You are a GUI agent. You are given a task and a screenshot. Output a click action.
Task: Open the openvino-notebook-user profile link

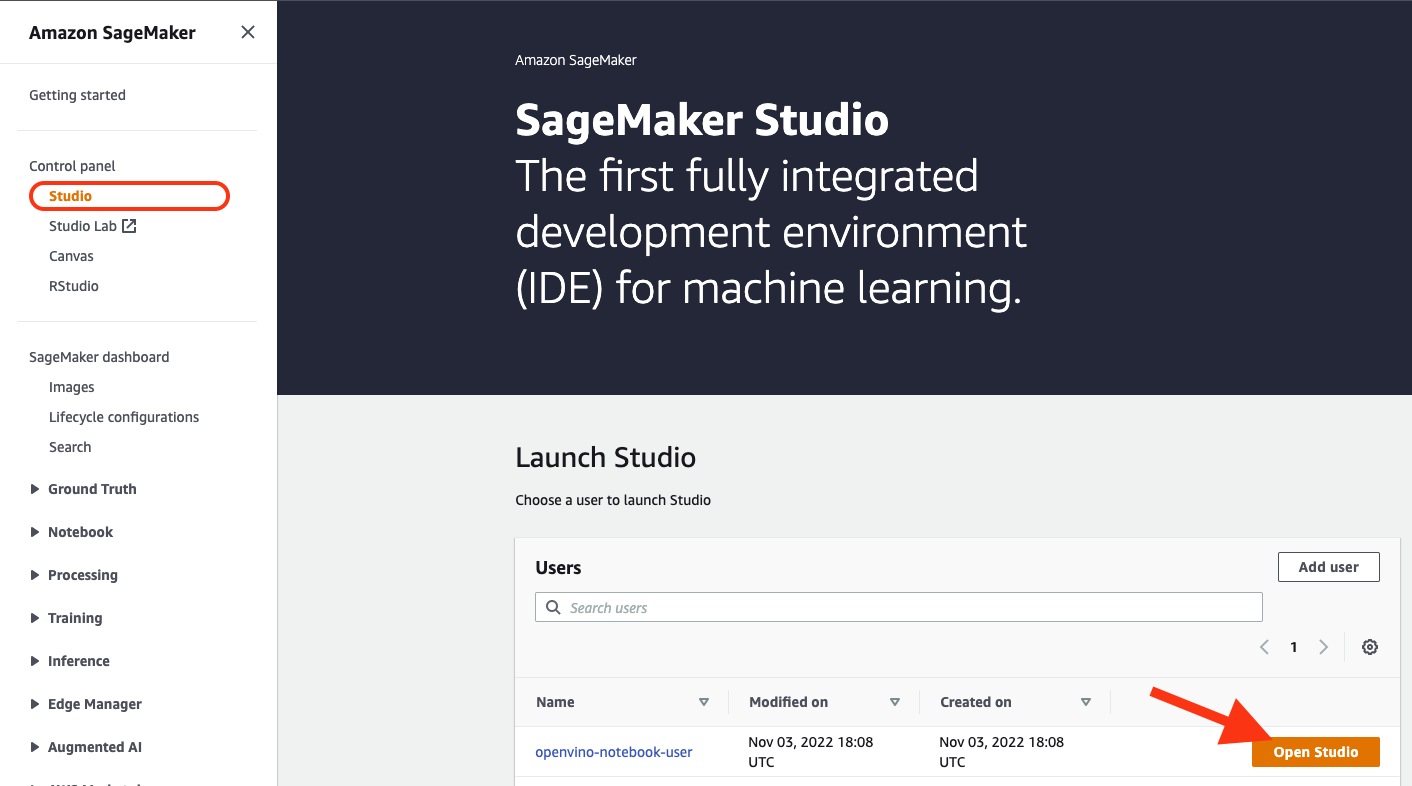(x=614, y=752)
